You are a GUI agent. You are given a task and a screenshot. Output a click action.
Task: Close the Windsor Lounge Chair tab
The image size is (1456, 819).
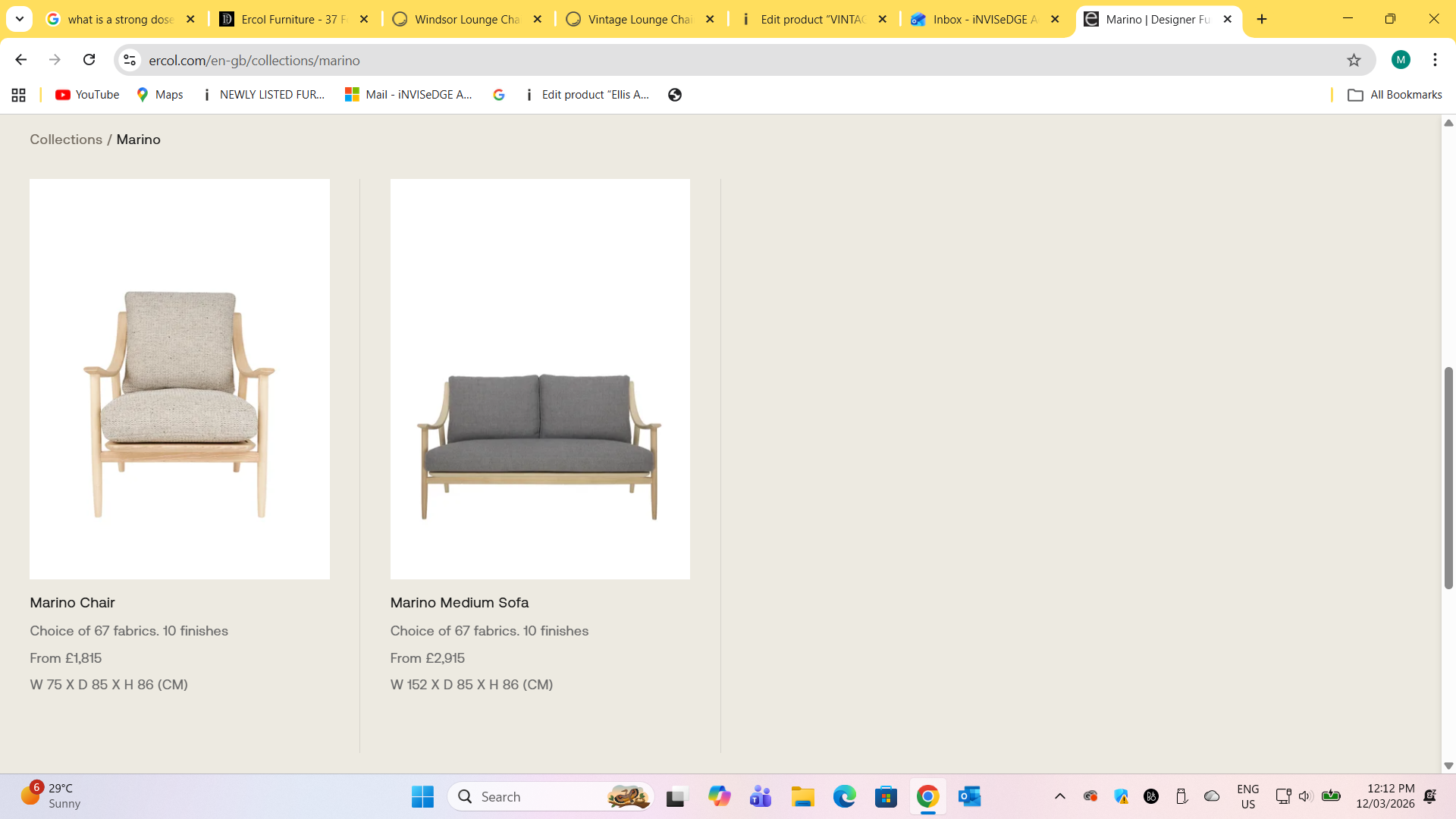pyautogui.click(x=538, y=19)
